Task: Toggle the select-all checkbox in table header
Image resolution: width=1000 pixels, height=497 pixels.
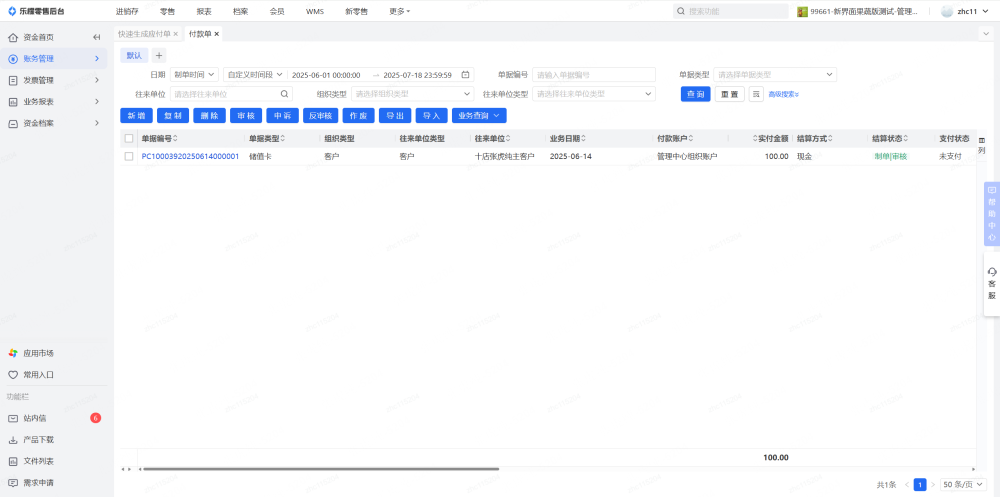Action: 128,139
